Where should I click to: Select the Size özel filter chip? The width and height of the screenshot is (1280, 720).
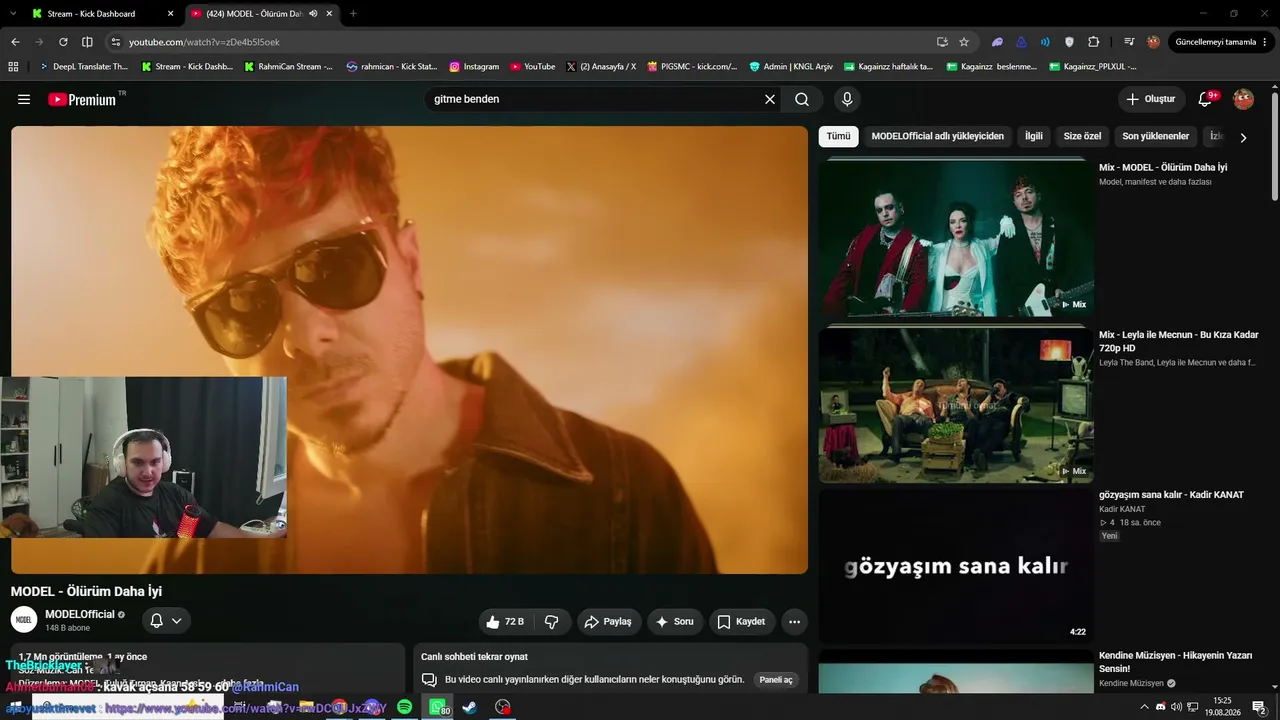click(1082, 136)
